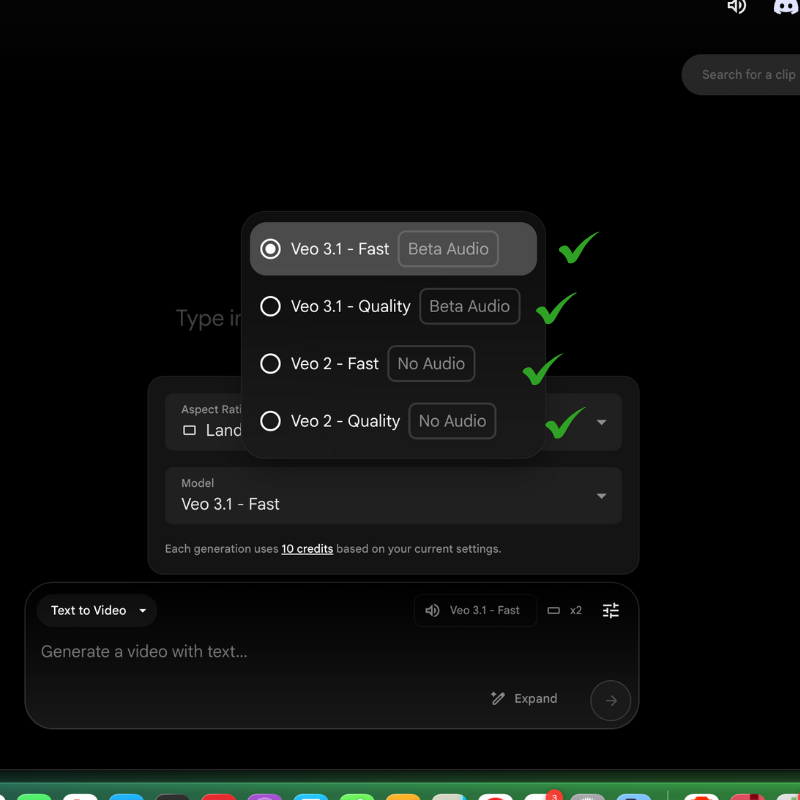This screenshot has height=800, width=800.
Task: Expand the Model dropdown arrow
Action: click(601, 496)
